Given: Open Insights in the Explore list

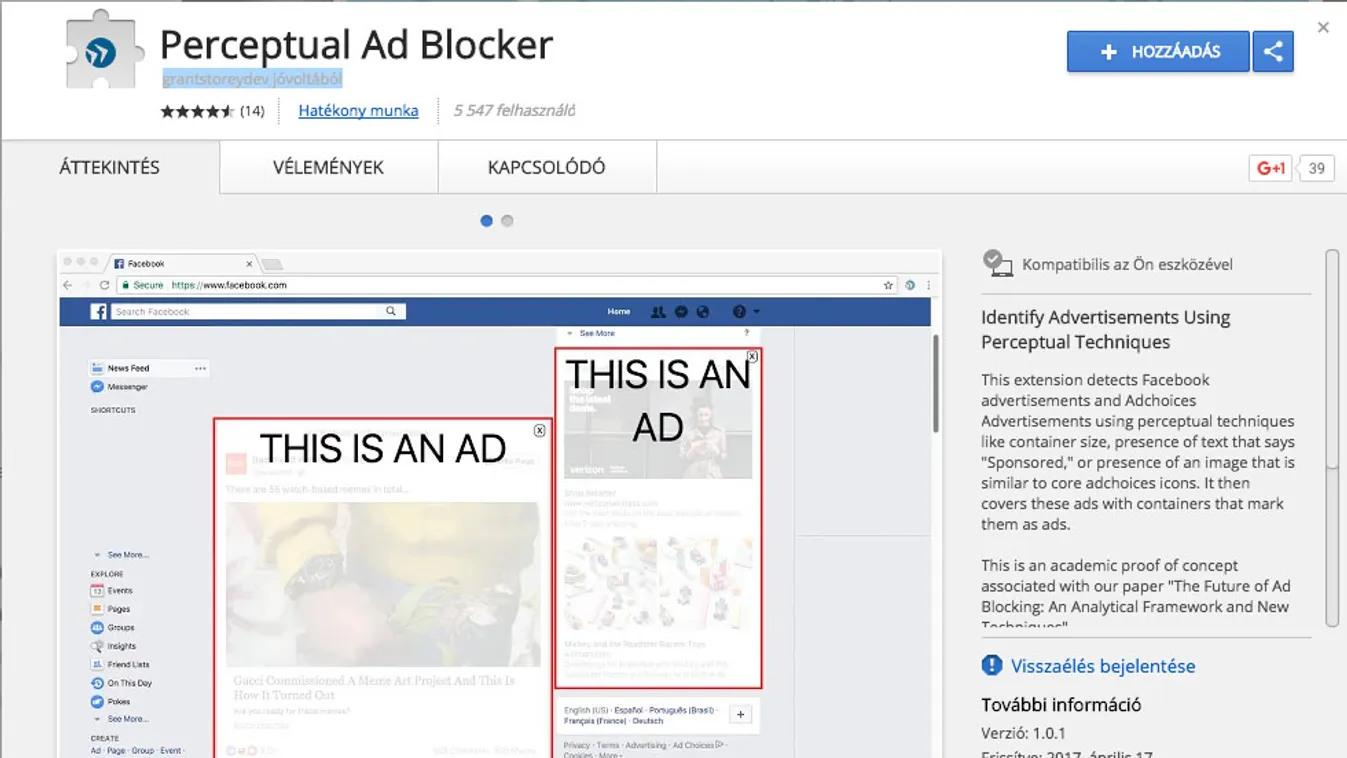Looking at the screenshot, I should [x=114, y=646].
